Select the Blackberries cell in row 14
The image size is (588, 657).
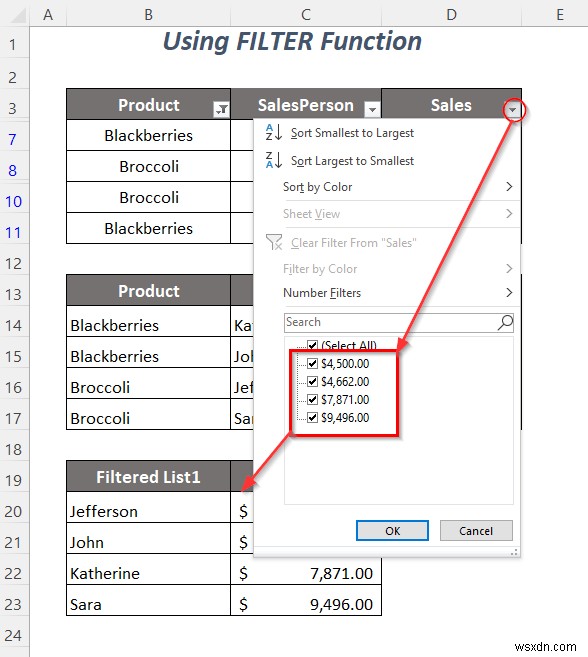(x=149, y=321)
